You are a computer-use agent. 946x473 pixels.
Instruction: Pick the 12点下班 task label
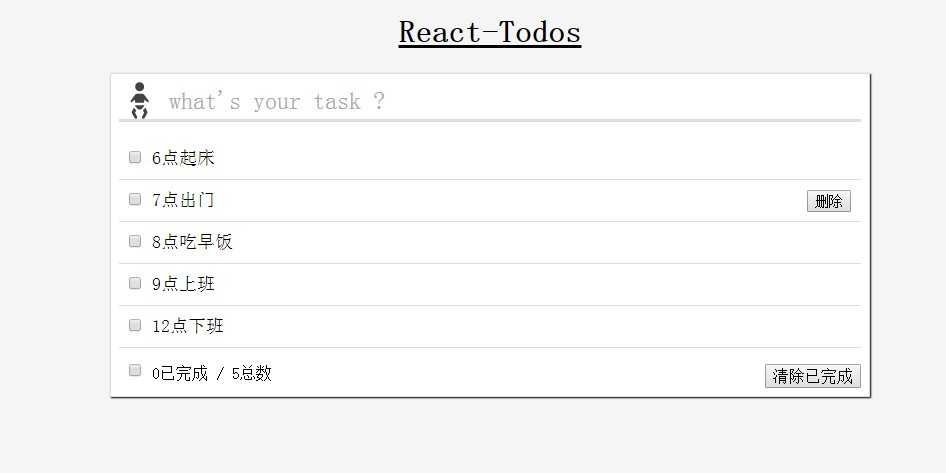point(187,326)
